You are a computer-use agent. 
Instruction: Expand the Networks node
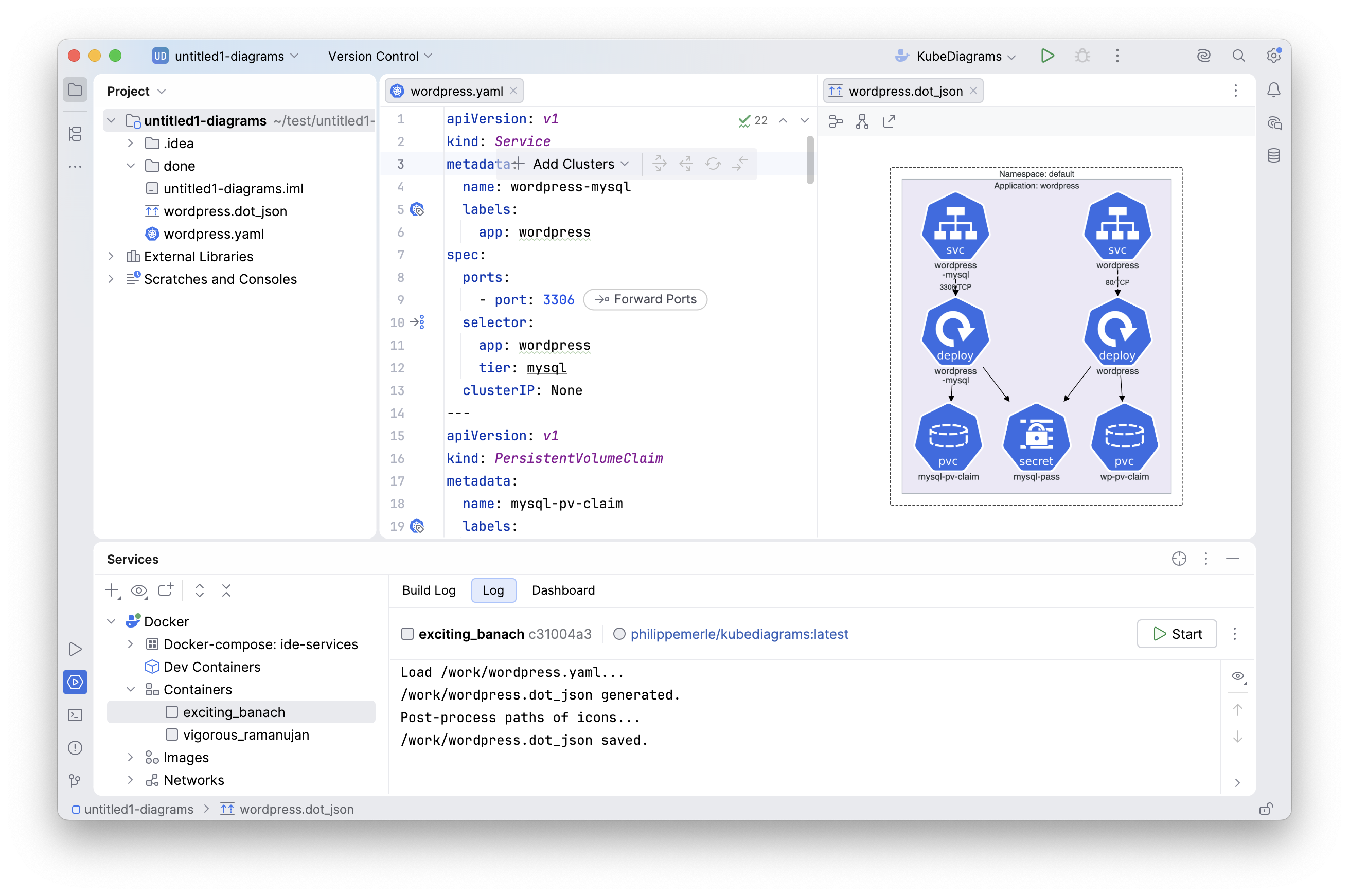pyautogui.click(x=130, y=780)
